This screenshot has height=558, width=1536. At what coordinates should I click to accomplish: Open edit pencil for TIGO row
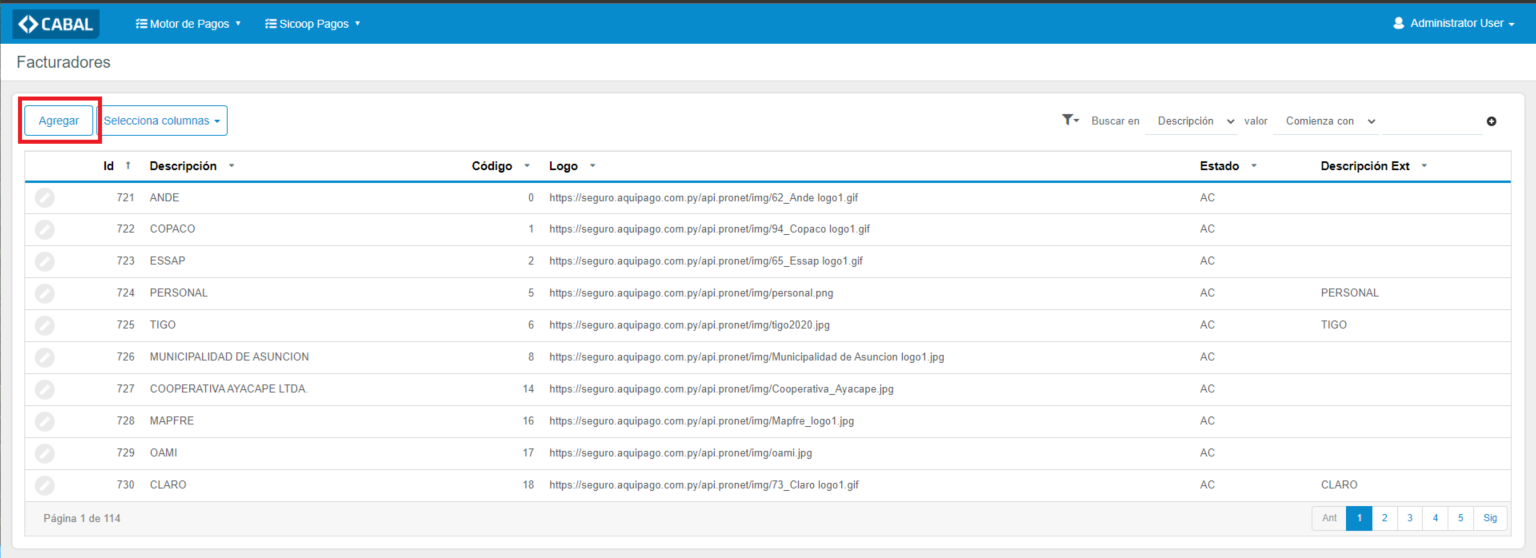44,326
